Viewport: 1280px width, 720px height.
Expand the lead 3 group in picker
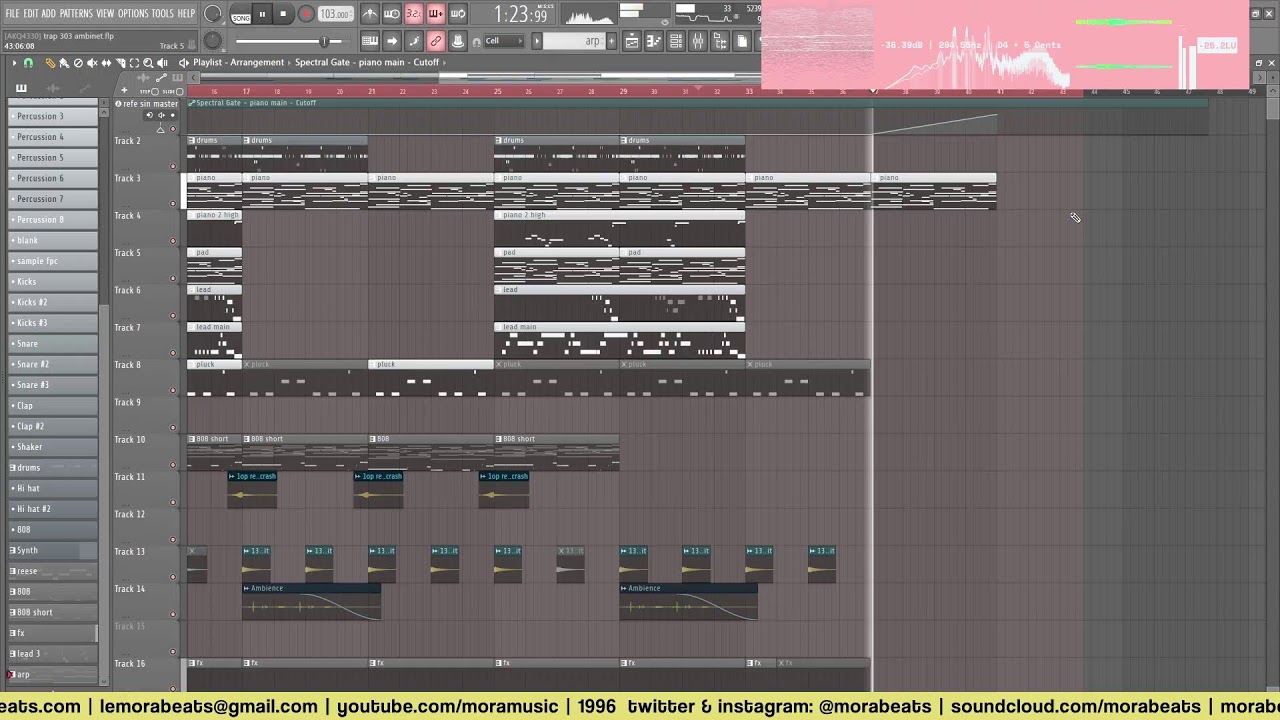(x=13, y=654)
